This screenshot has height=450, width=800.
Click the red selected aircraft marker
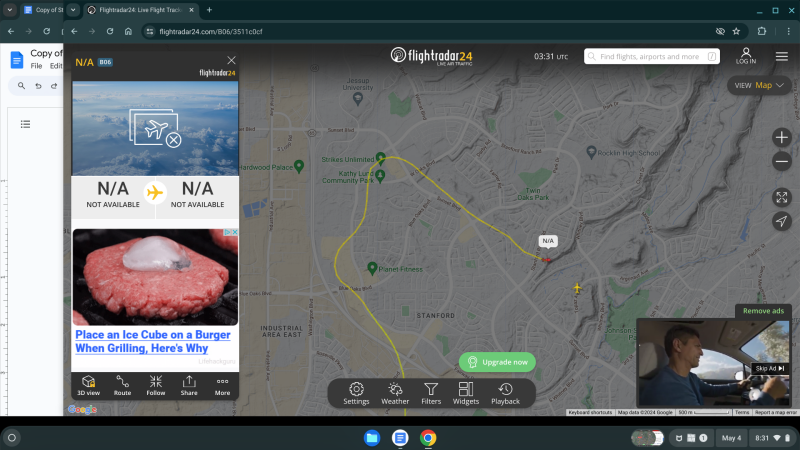point(546,260)
